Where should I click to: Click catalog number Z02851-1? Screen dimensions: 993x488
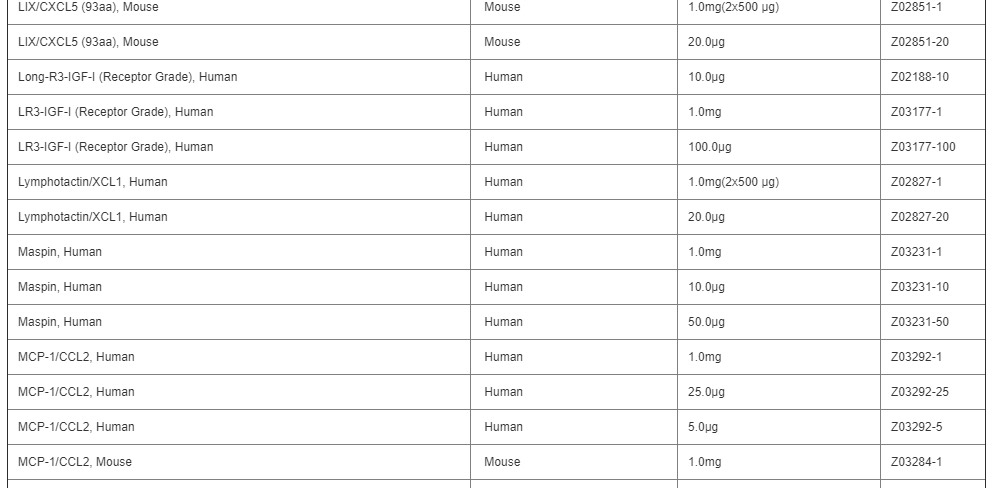tap(916, 8)
